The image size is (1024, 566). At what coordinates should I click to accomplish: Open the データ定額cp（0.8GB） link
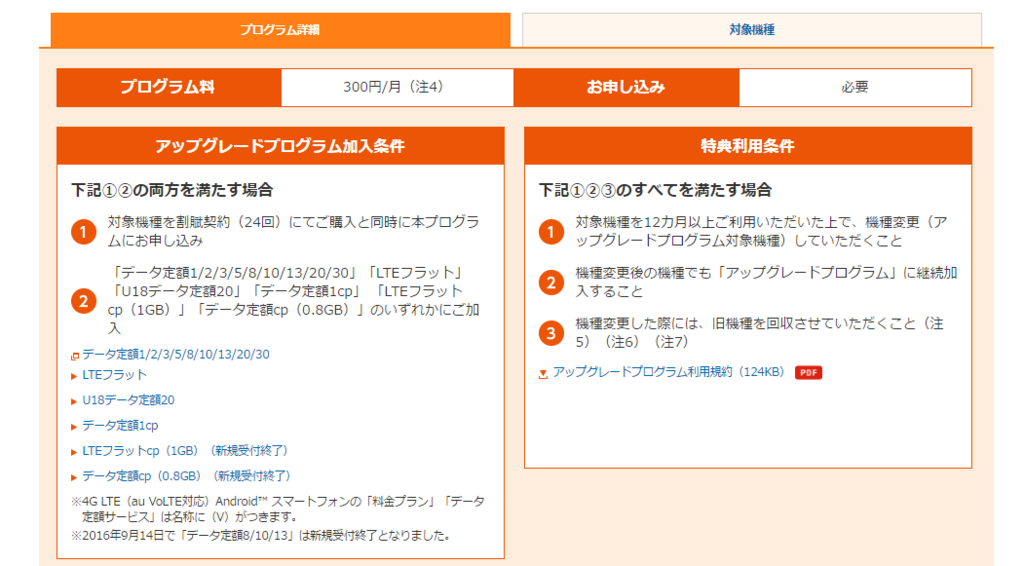[186, 477]
